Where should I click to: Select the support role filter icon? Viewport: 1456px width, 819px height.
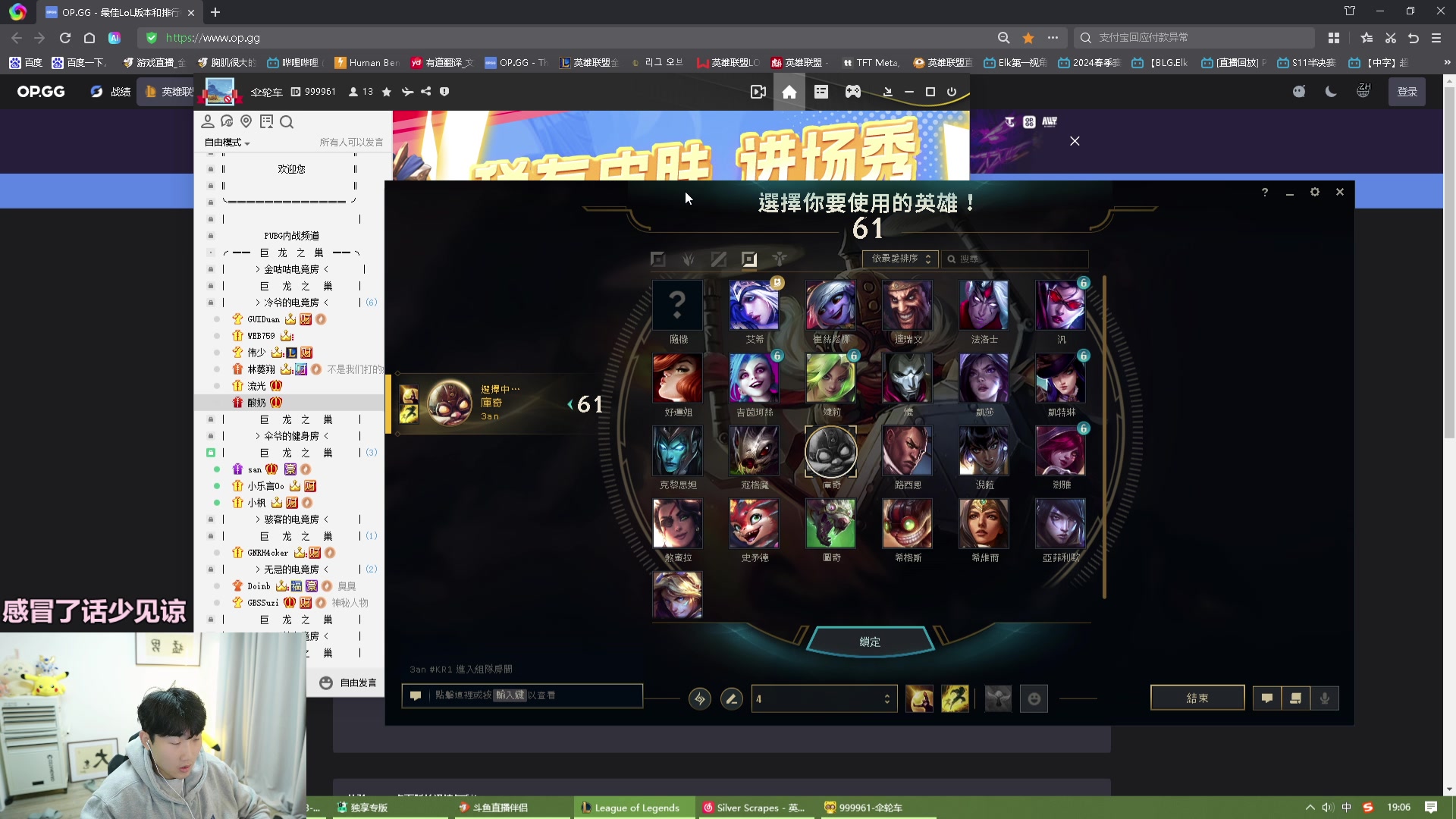click(780, 259)
